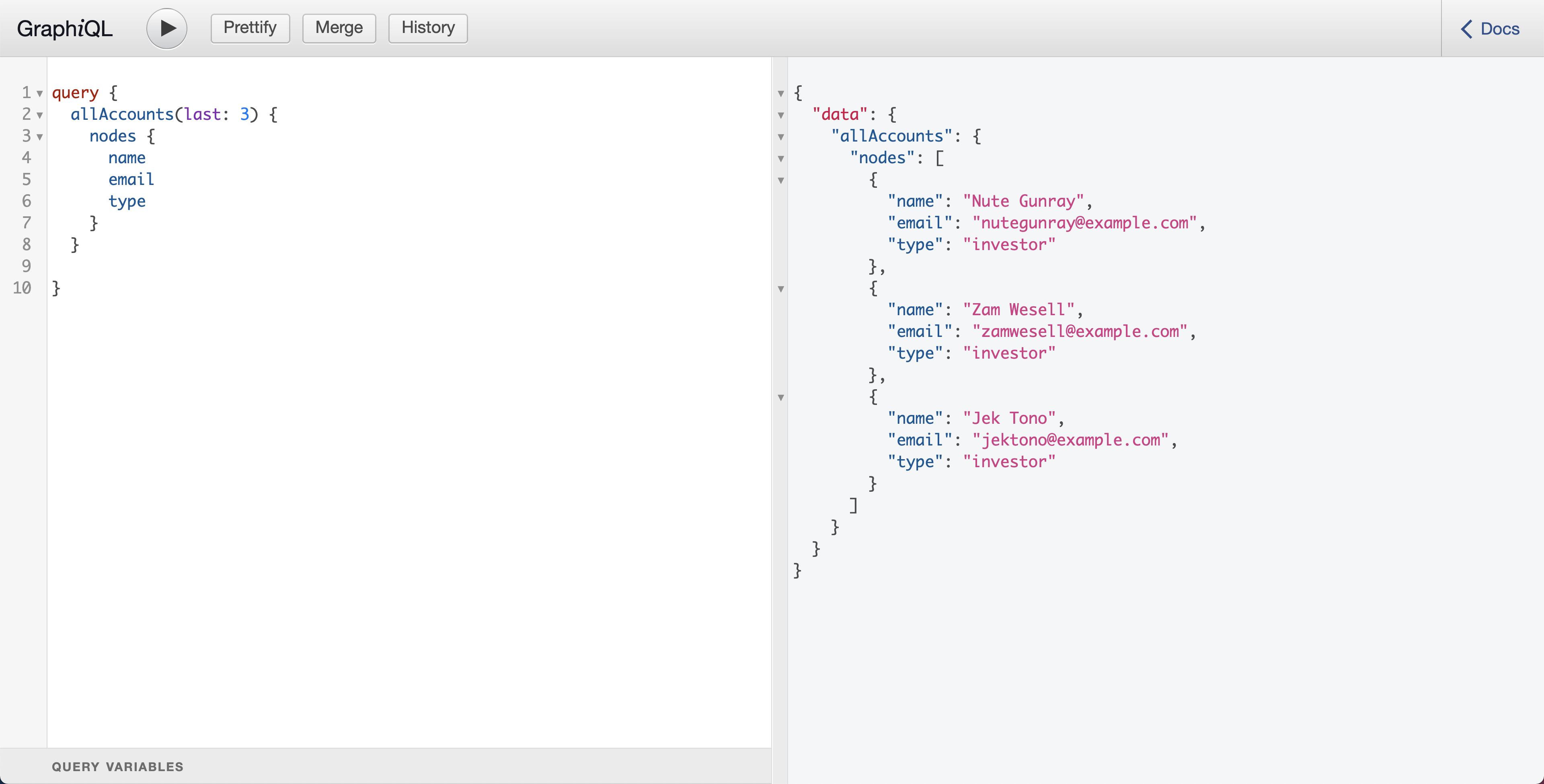This screenshot has height=784, width=1544.
Task: Click "zamwesell@example.com" in the results
Action: [x=1080, y=331]
